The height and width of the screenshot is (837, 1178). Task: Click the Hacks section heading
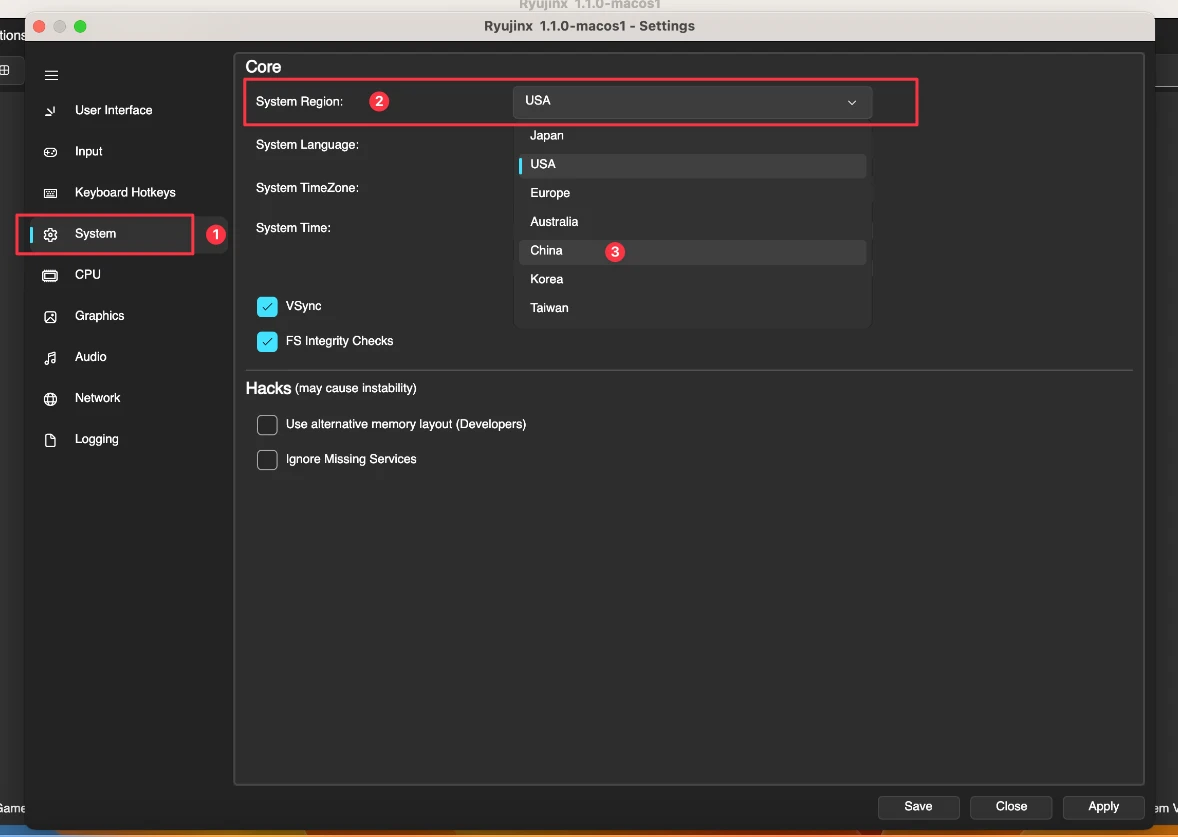(x=268, y=388)
